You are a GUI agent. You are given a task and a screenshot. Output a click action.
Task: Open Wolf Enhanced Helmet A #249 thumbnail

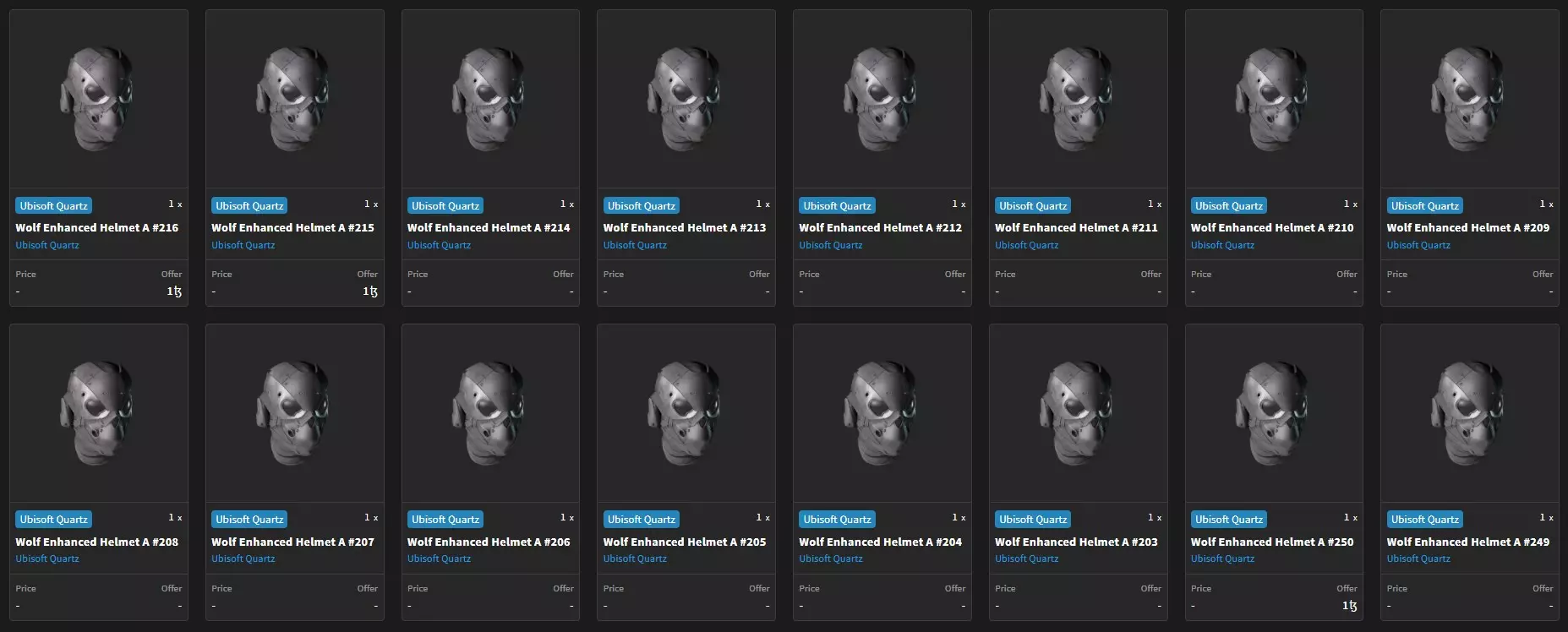tap(1469, 413)
